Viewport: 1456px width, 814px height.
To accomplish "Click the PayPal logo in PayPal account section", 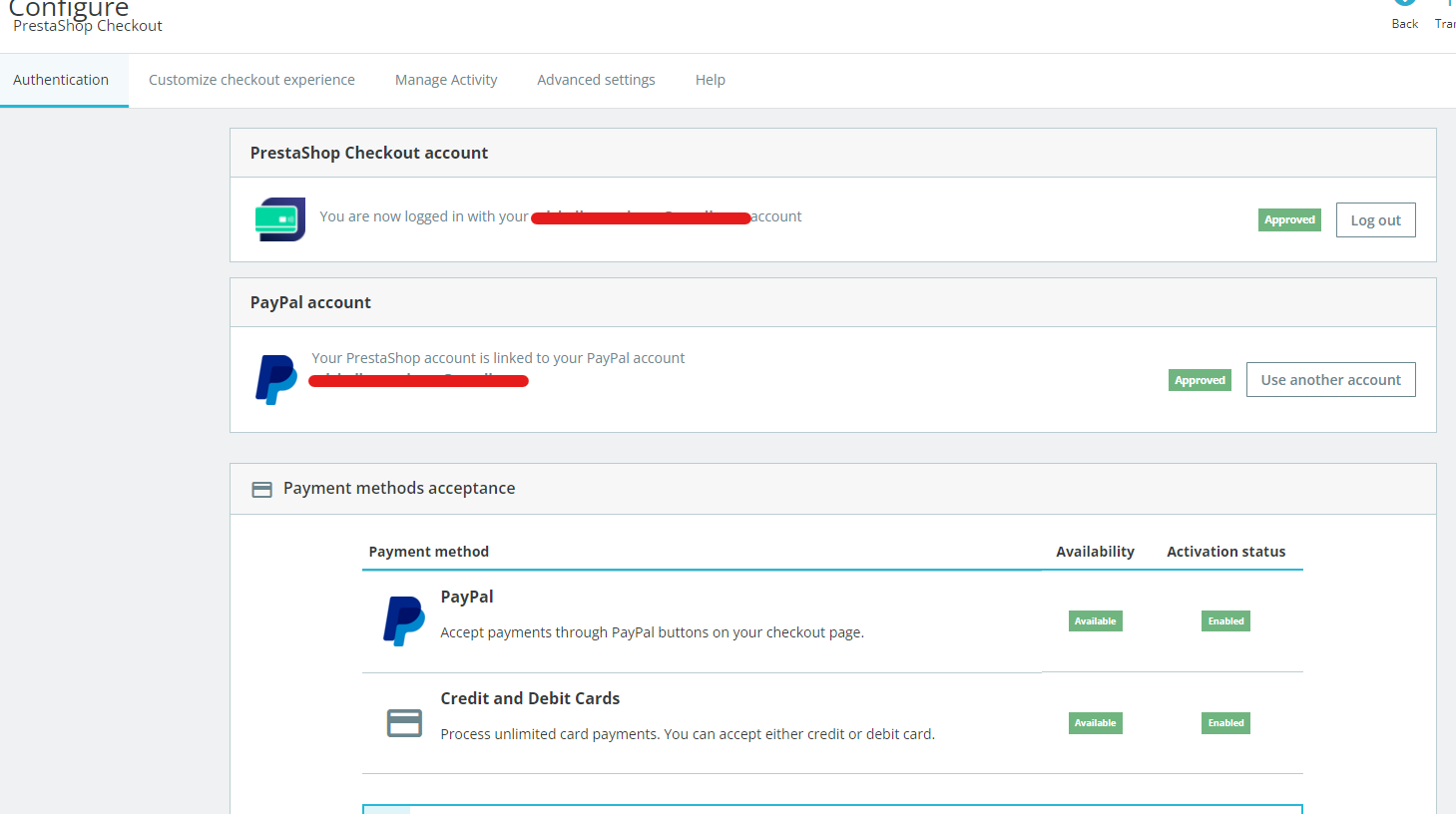I will [276, 380].
